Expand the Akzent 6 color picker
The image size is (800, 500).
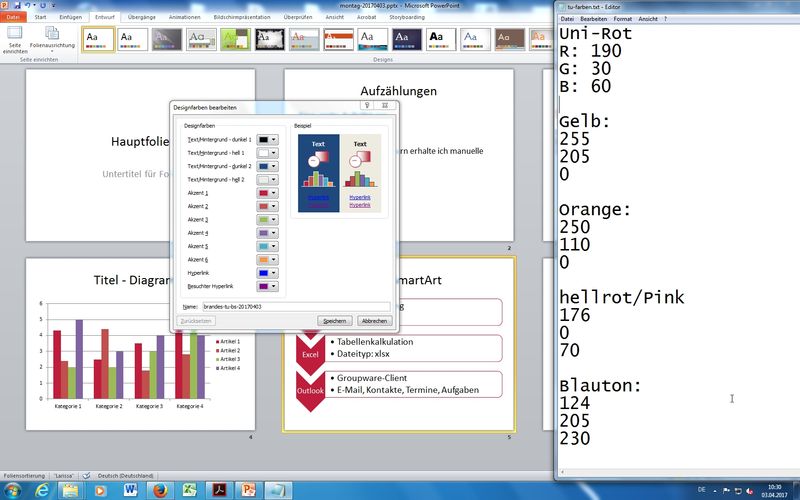click(268, 259)
